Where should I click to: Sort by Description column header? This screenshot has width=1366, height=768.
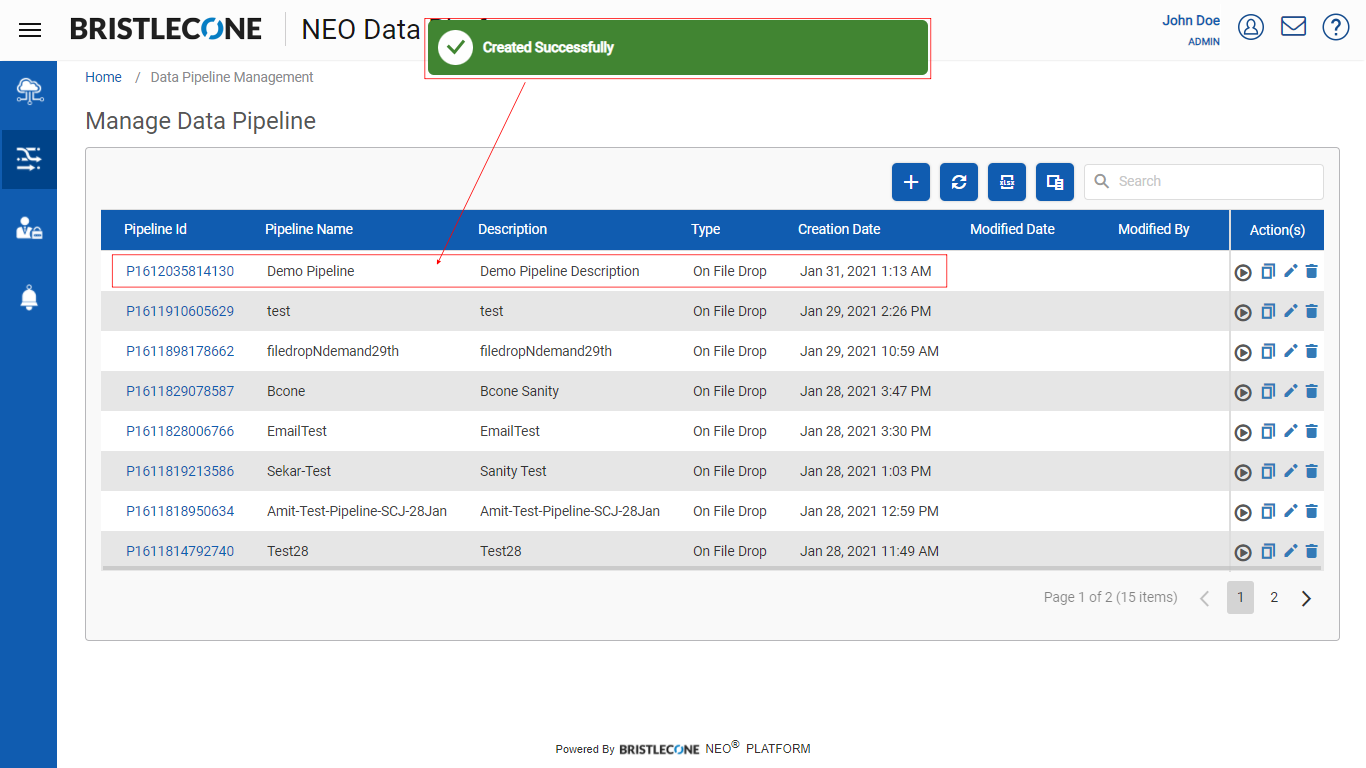pos(512,229)
